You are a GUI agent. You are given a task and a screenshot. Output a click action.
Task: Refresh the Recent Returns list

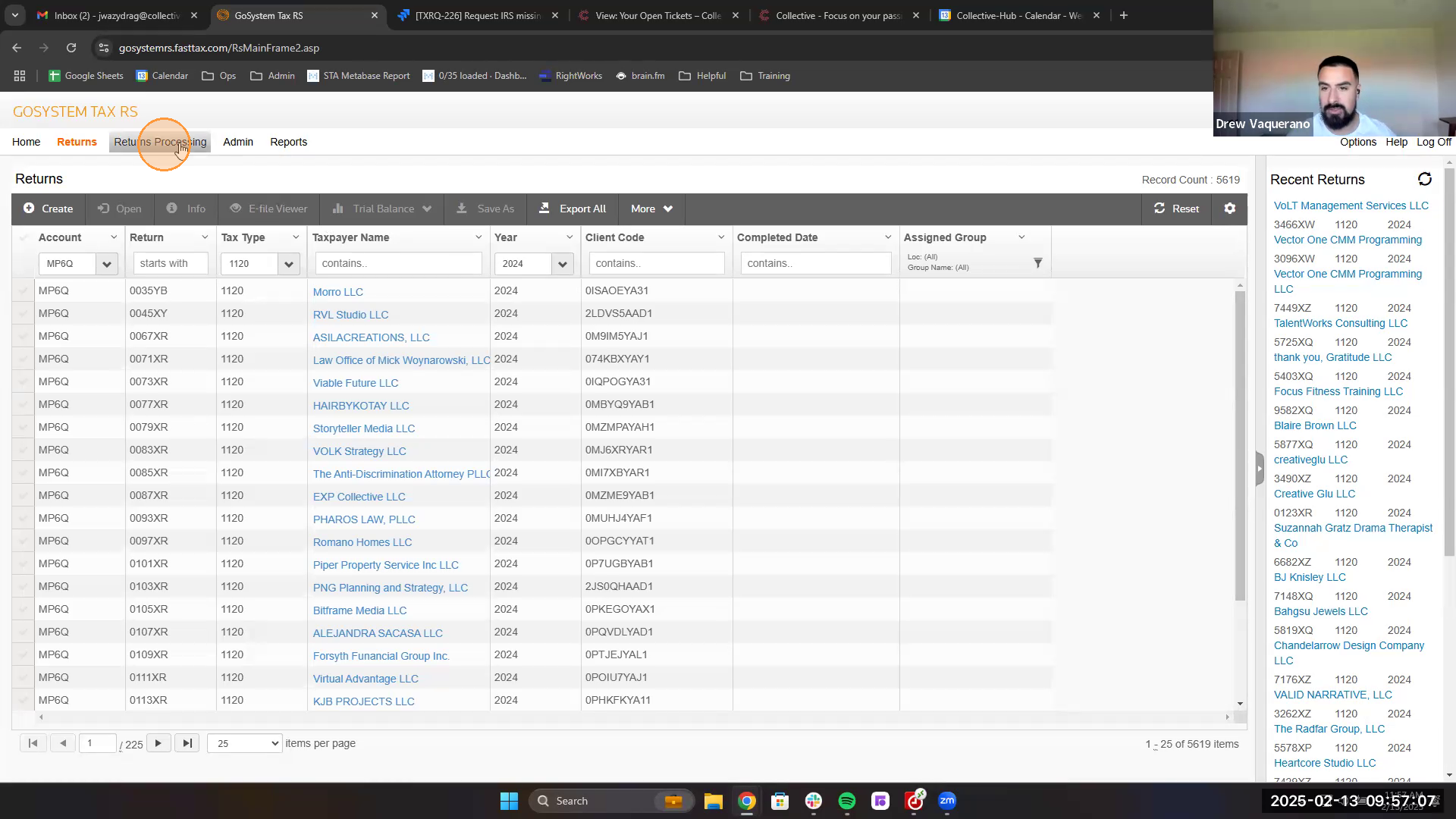pos(1424,180)
